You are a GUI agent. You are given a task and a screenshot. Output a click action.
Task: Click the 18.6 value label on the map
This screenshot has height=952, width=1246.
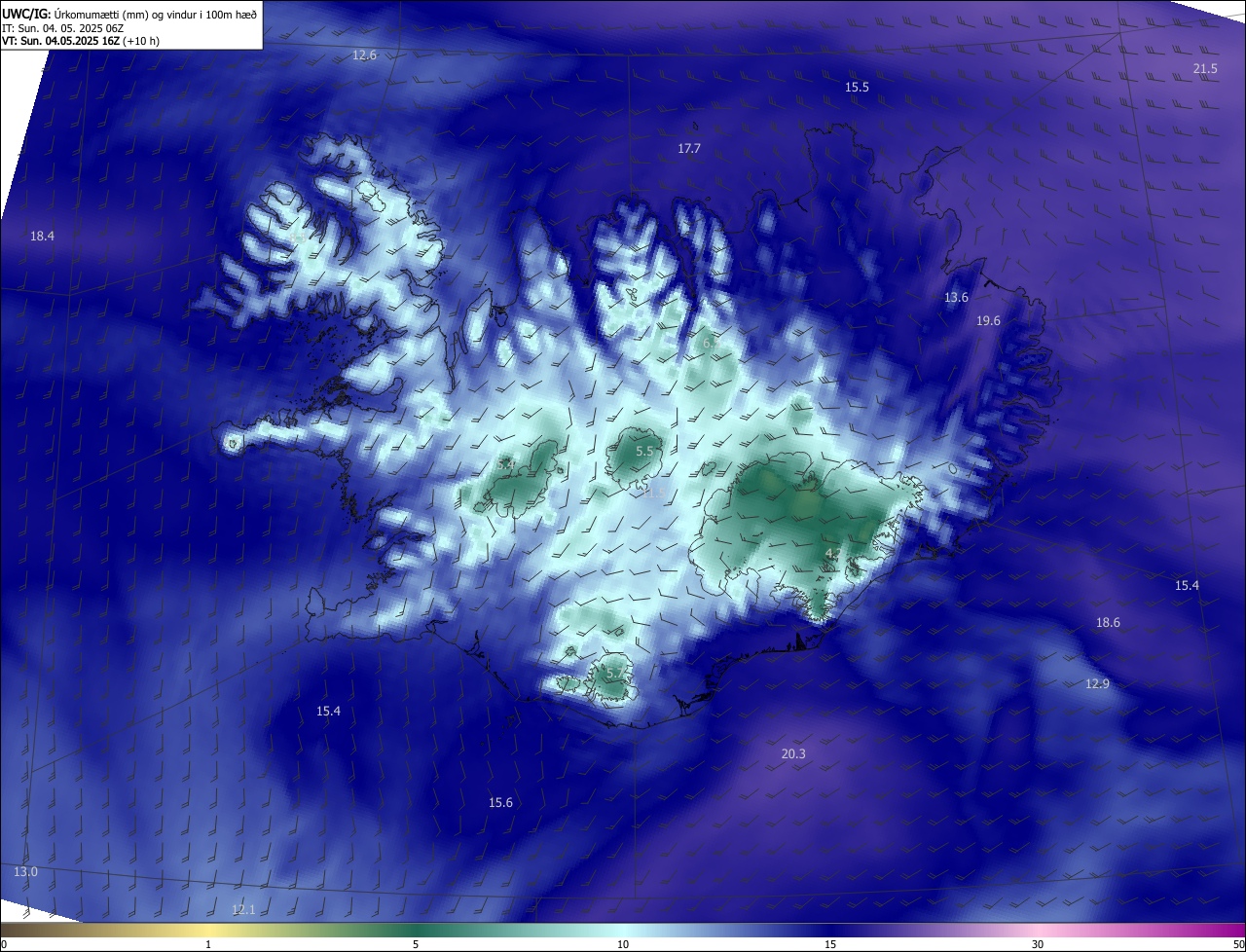pyautogui.click(x=1108, y=623)
